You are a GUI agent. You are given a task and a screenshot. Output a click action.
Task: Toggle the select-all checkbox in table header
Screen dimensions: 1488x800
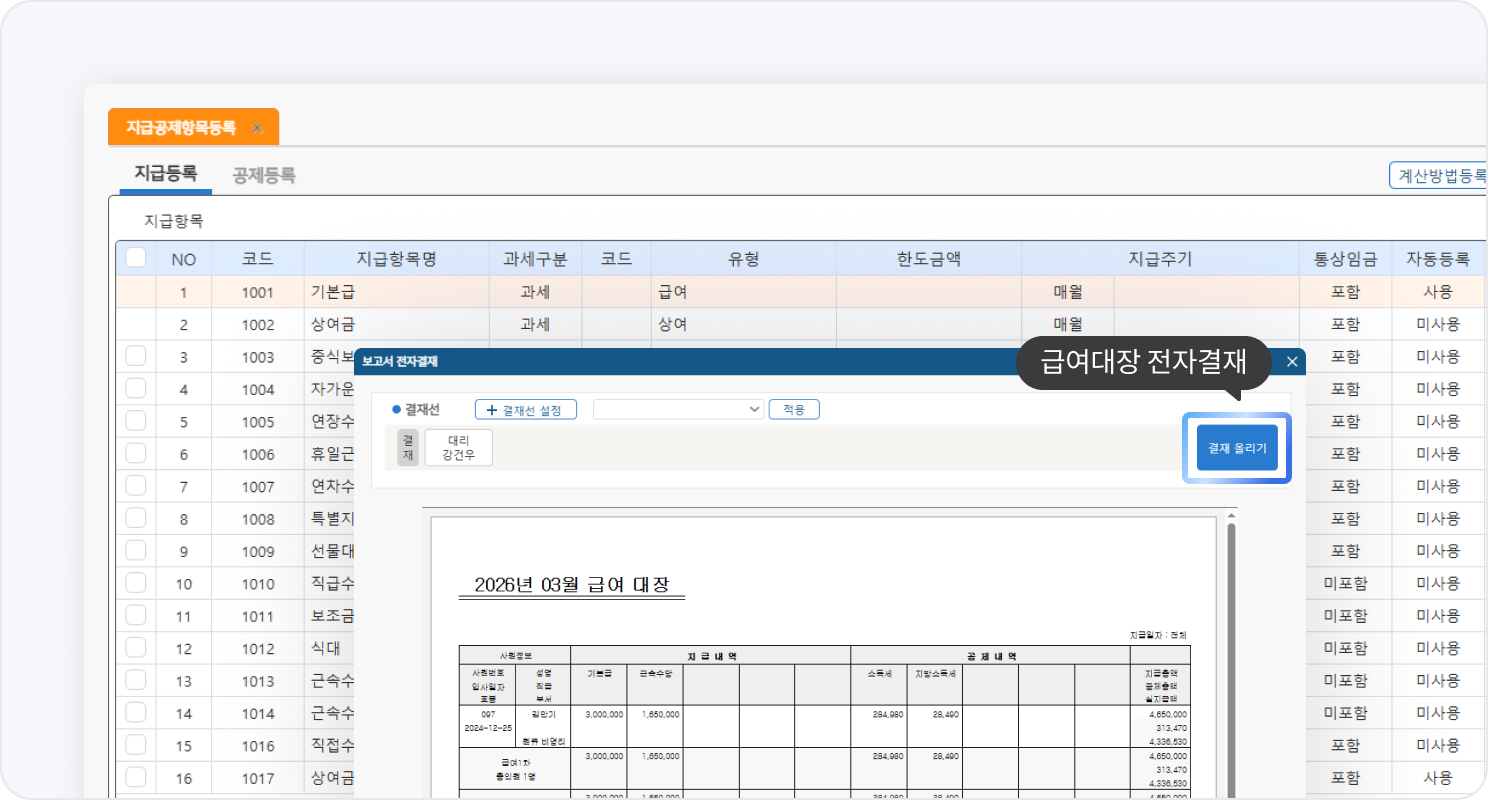pos(136,258)
